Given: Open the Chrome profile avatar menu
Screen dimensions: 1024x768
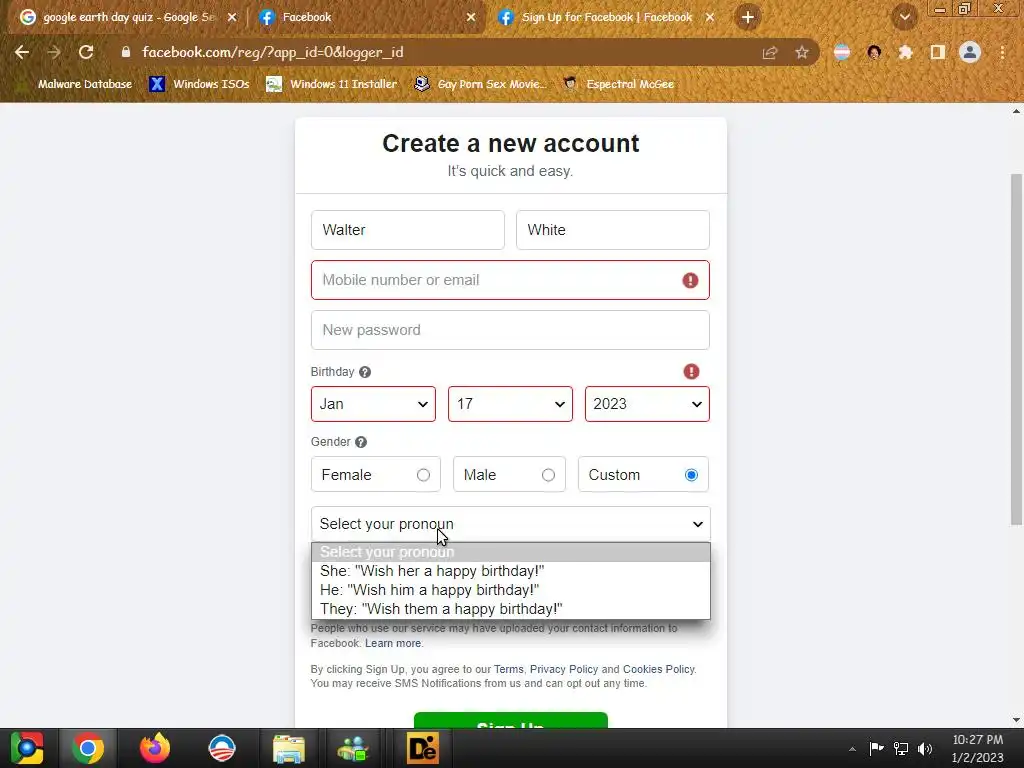Looking at the screenshot, I should click(970, 52).
